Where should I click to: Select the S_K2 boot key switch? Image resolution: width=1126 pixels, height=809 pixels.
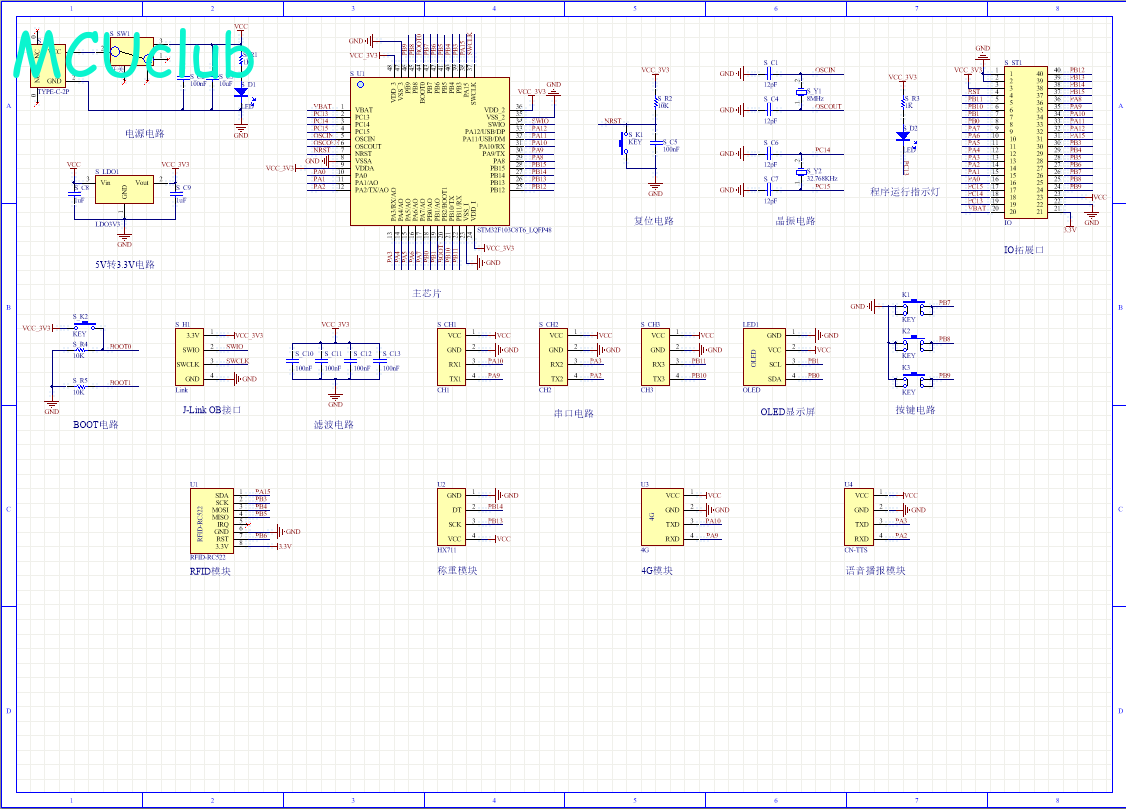pos(85,325)
